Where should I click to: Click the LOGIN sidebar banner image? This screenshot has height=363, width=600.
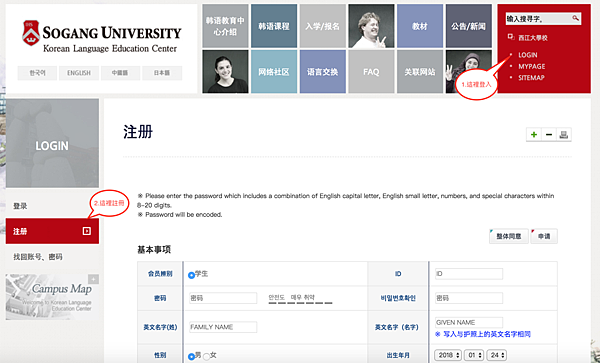click(x=52, y=143)
